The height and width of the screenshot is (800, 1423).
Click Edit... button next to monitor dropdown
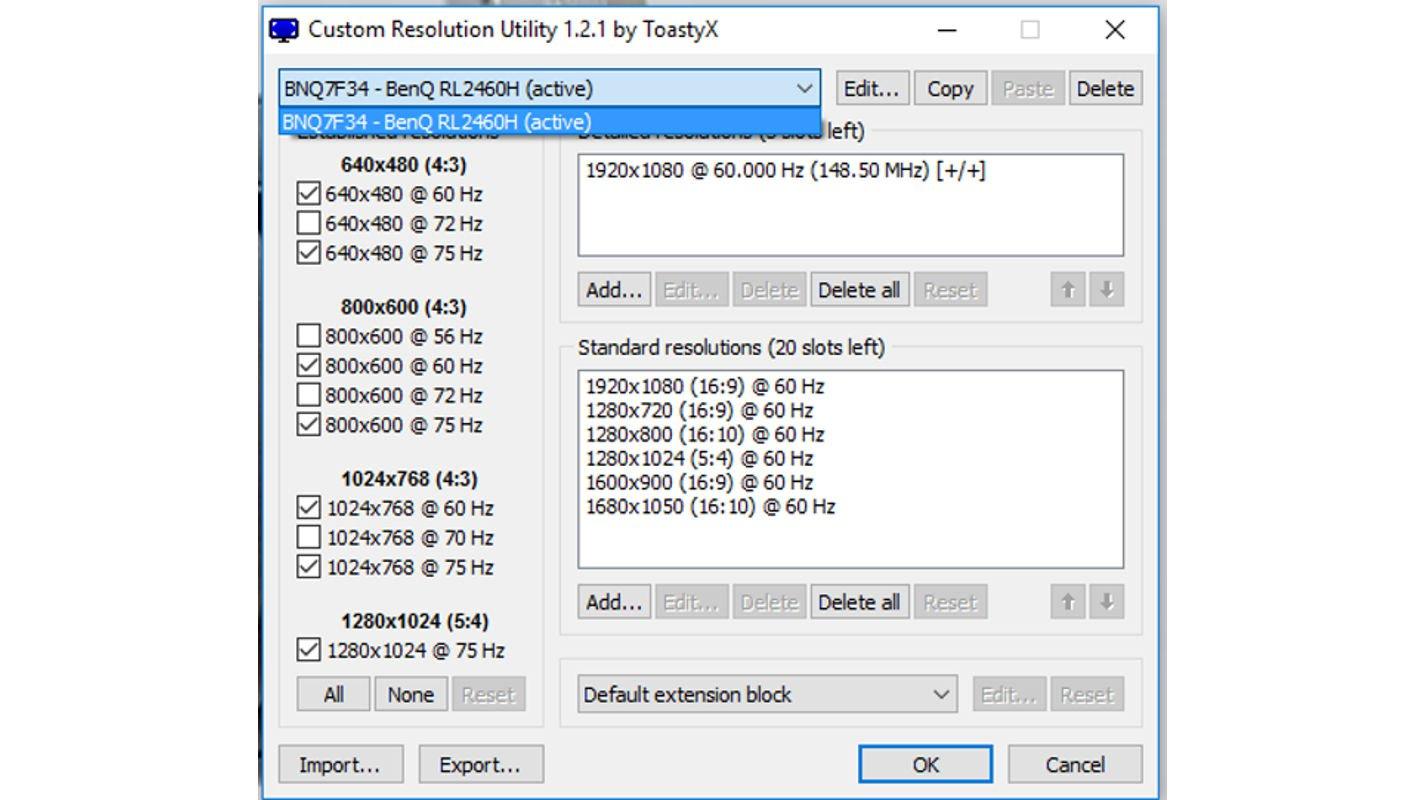click(x=872, y=88)
